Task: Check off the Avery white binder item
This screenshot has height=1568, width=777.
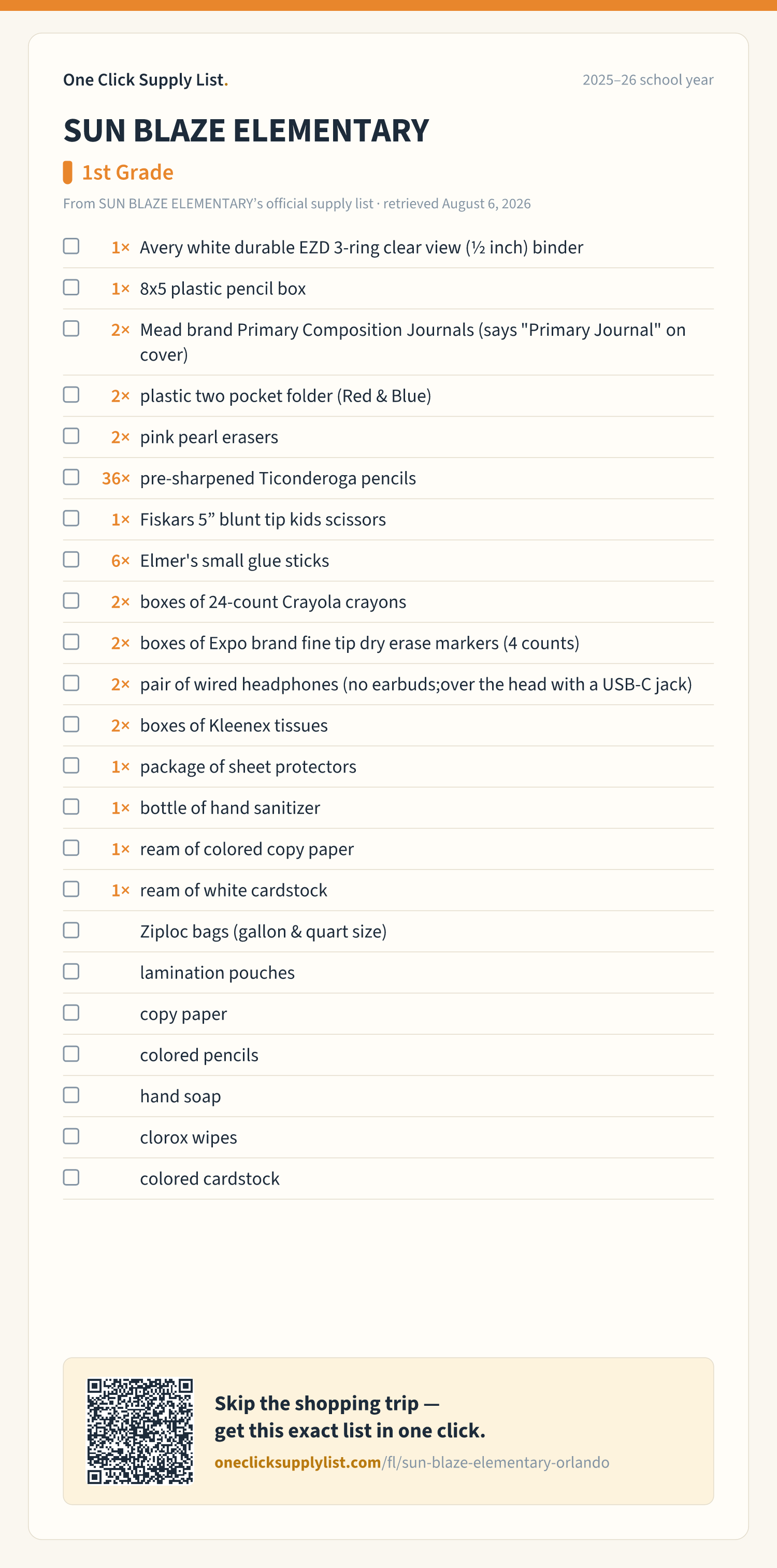Action: tap(71, 246)
